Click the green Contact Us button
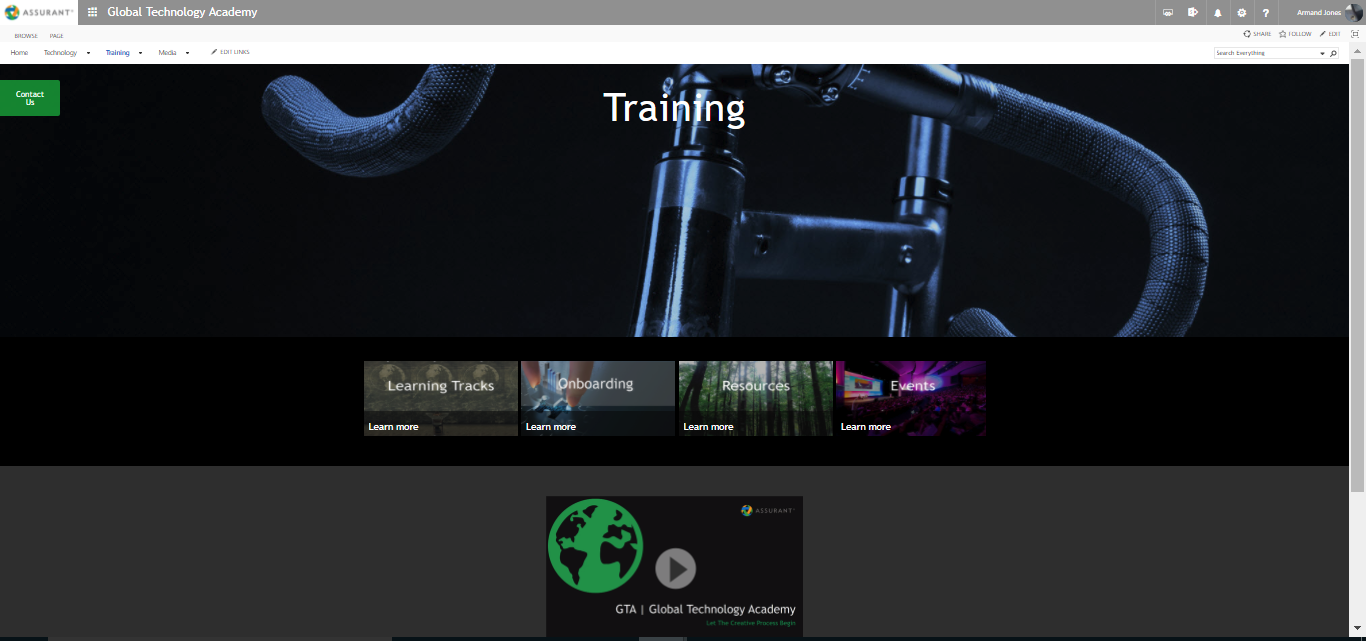The height and width of the screenshot is (641, 1366). coord(30,98)
